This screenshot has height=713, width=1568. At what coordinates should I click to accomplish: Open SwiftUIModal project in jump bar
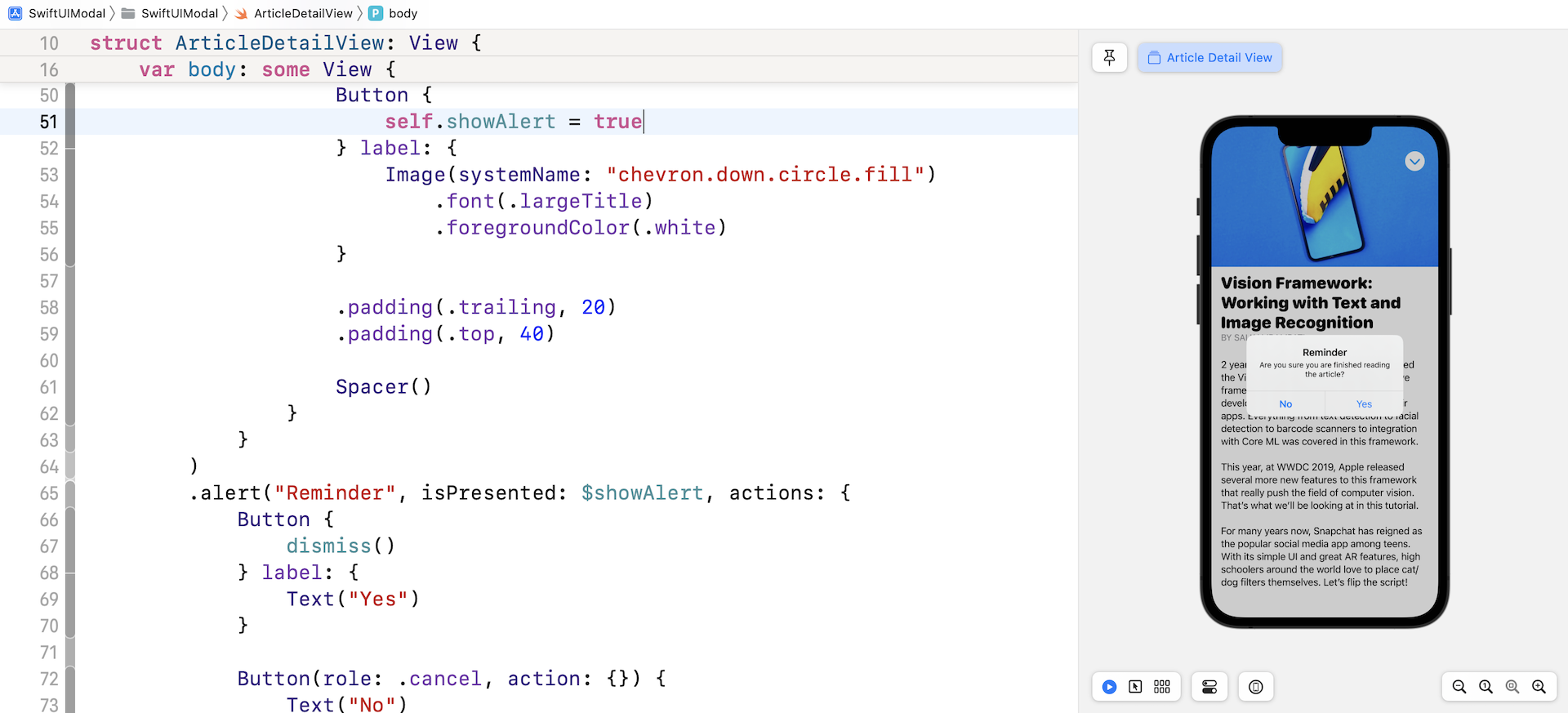tap(57, 13)
